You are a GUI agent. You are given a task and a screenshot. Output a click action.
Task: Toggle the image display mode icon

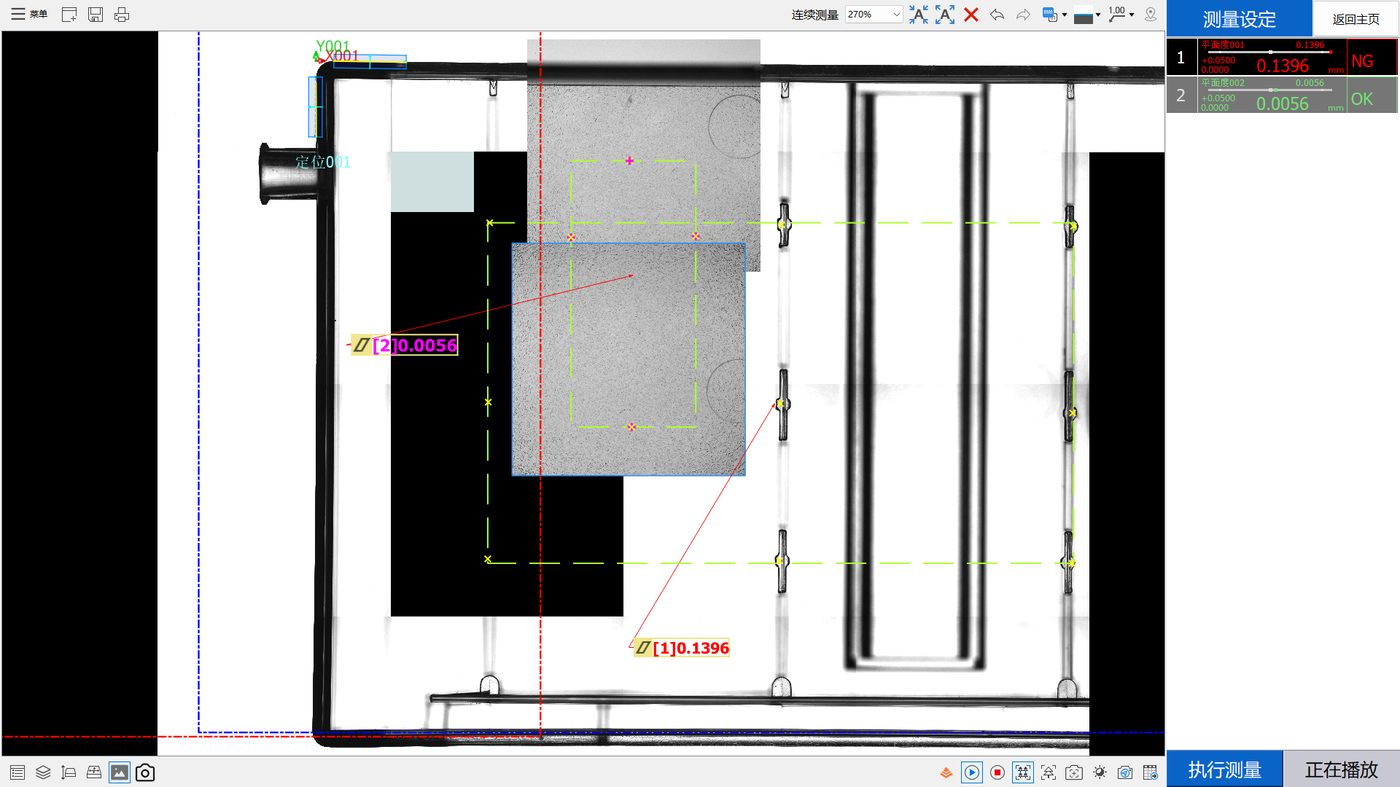(x=119, y=772)
